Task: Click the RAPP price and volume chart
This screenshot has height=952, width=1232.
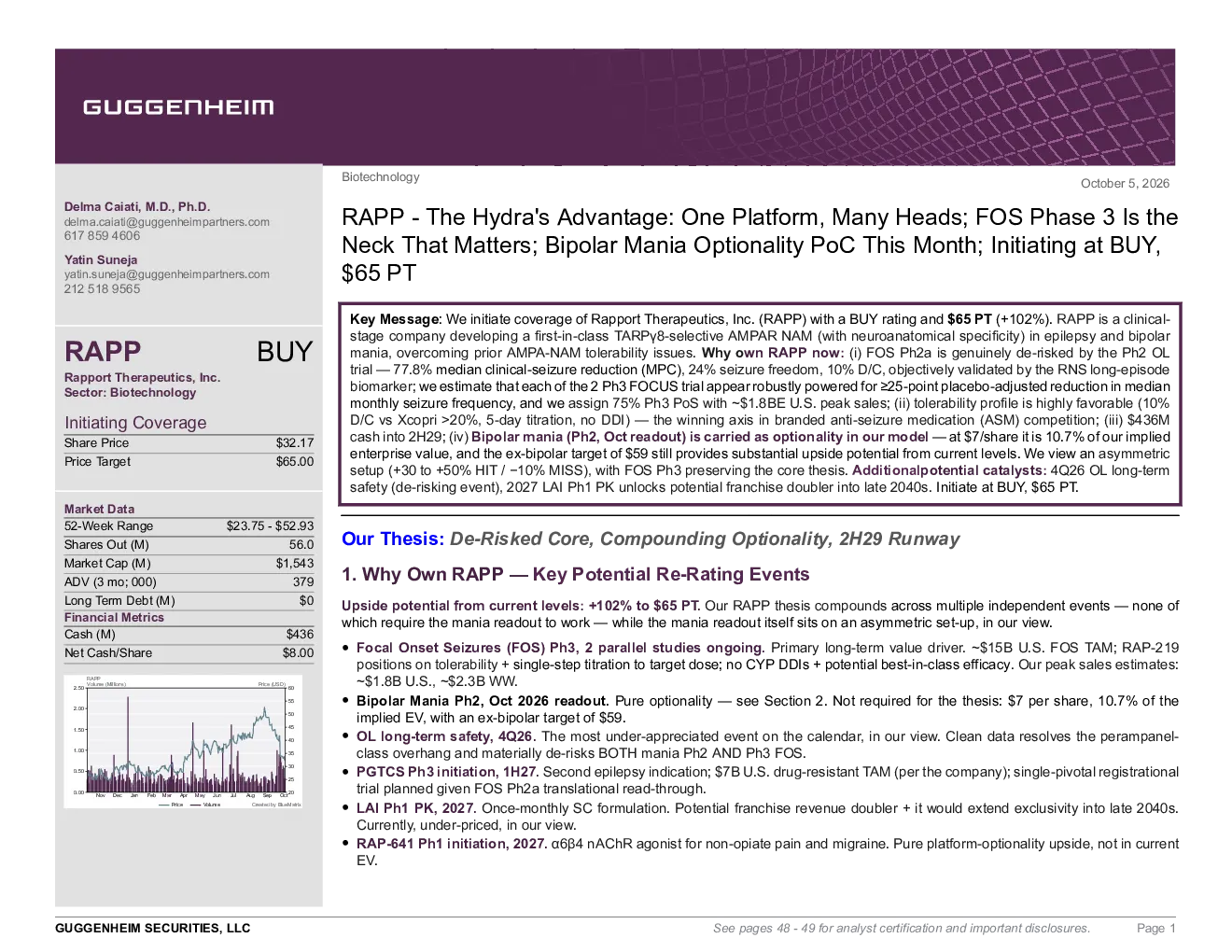Action: point(184,742)
